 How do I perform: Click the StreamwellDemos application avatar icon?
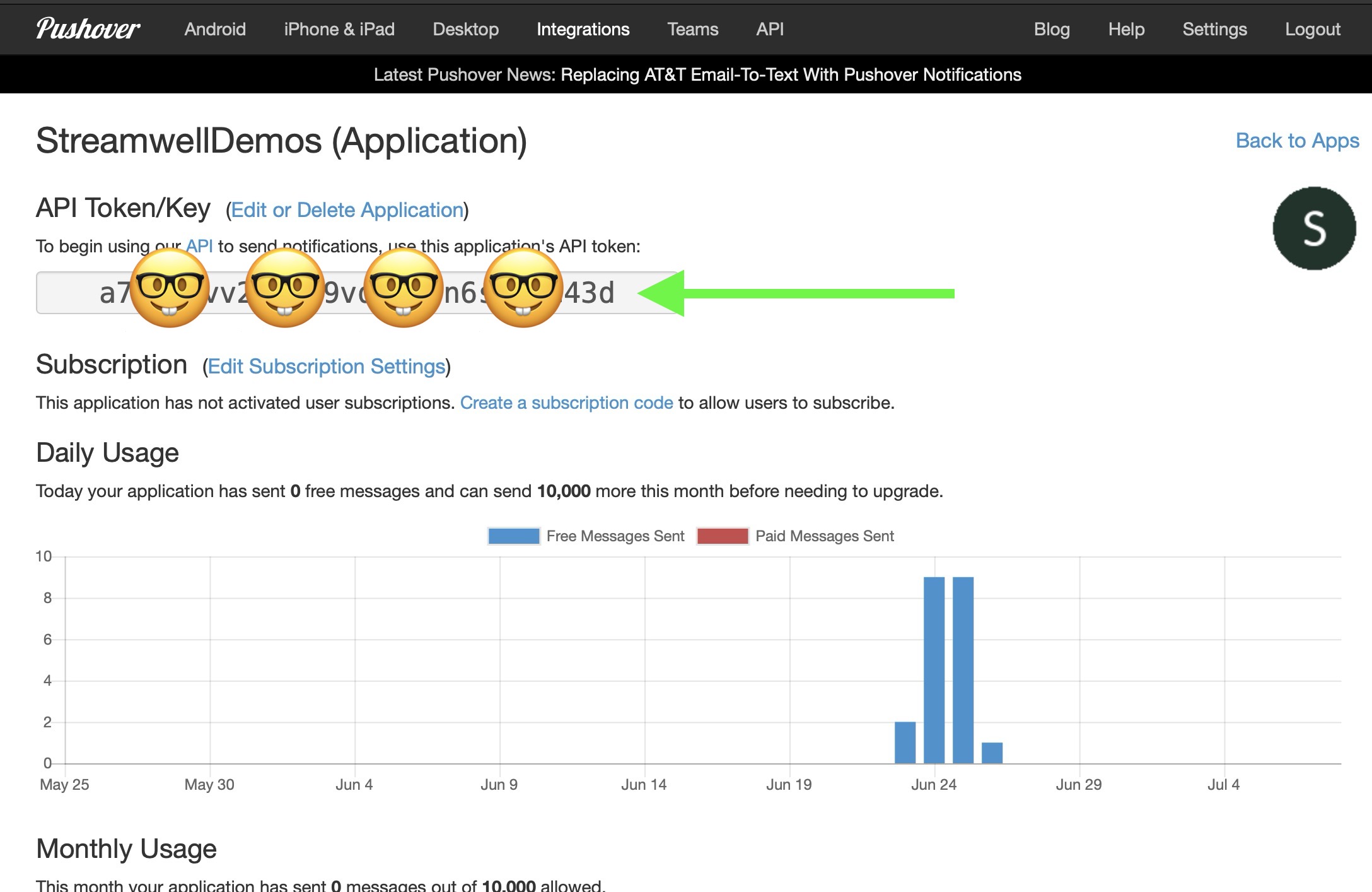(x=1314, y=228)
